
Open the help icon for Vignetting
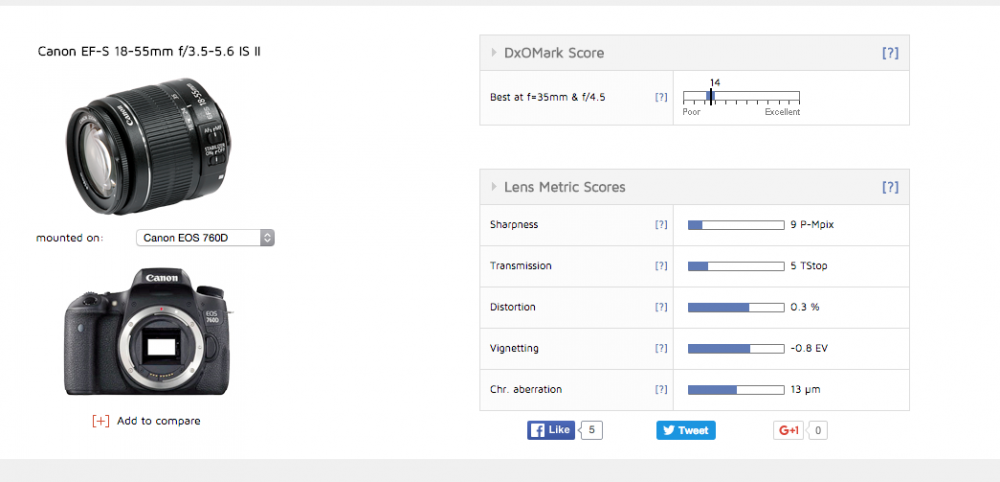point(661,348)
